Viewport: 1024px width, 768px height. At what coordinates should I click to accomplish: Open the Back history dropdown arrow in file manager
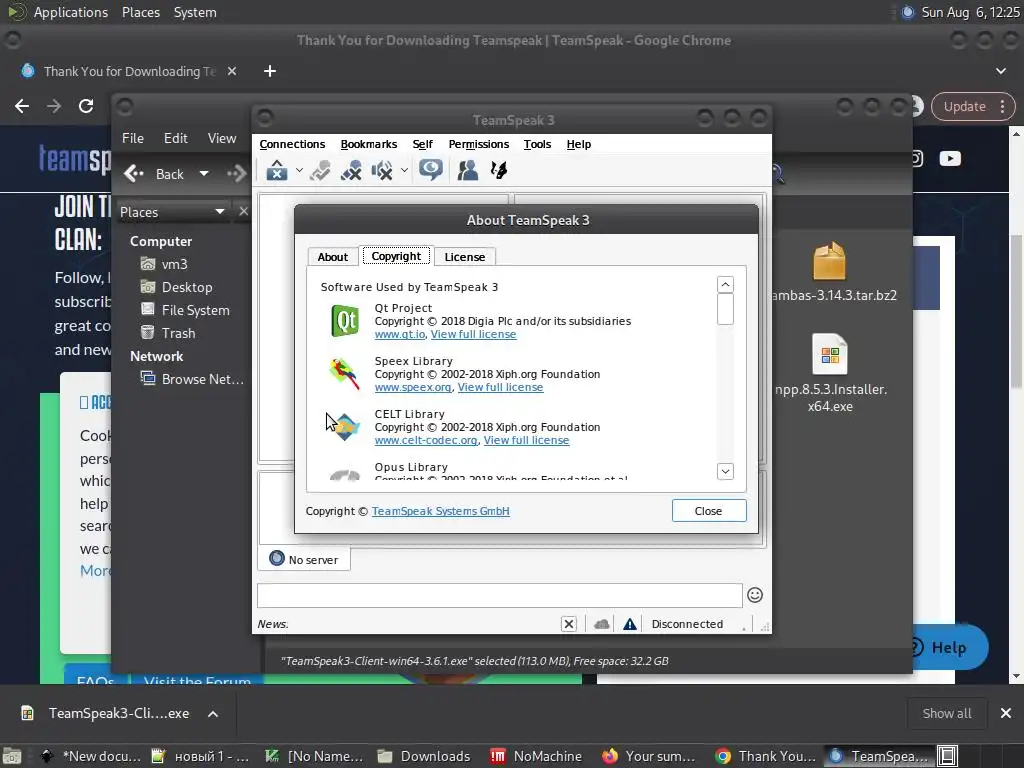click(x=204, y=174)
